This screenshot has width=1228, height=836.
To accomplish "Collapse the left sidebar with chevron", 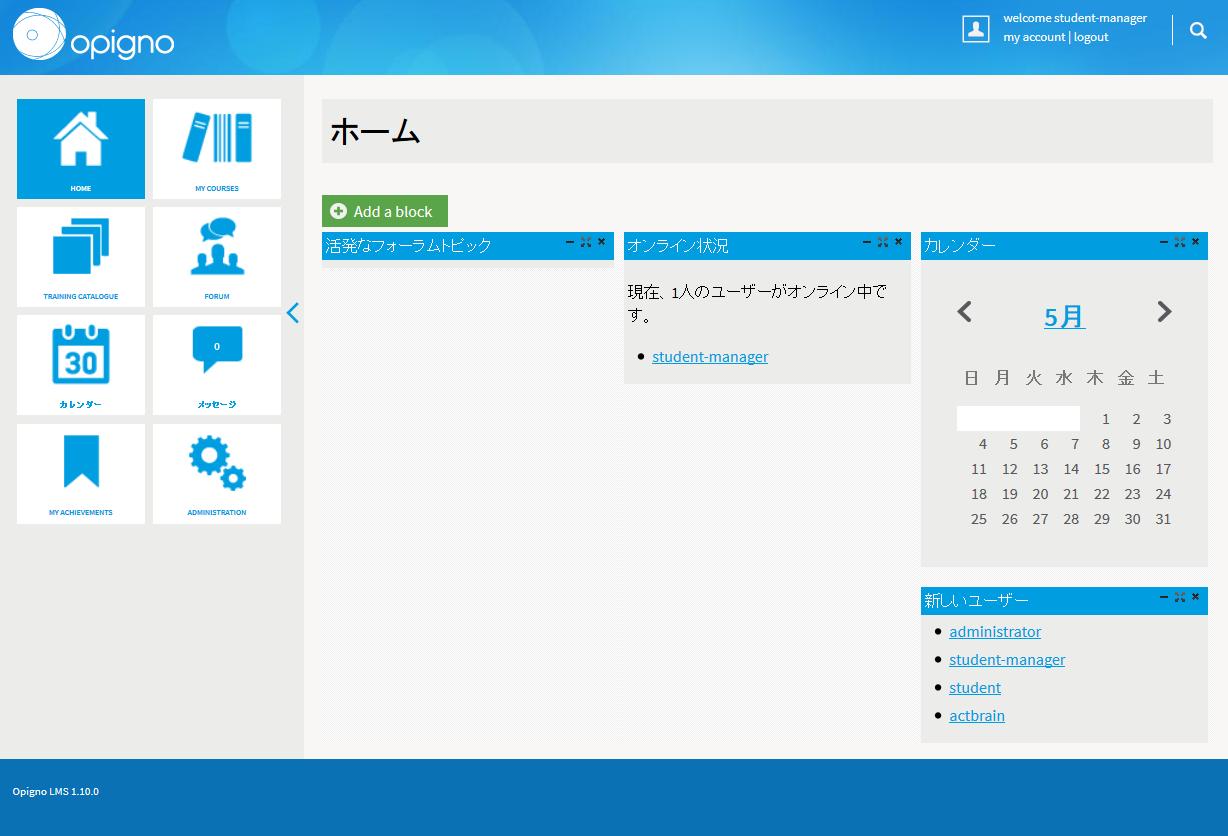I will point(292,313).
